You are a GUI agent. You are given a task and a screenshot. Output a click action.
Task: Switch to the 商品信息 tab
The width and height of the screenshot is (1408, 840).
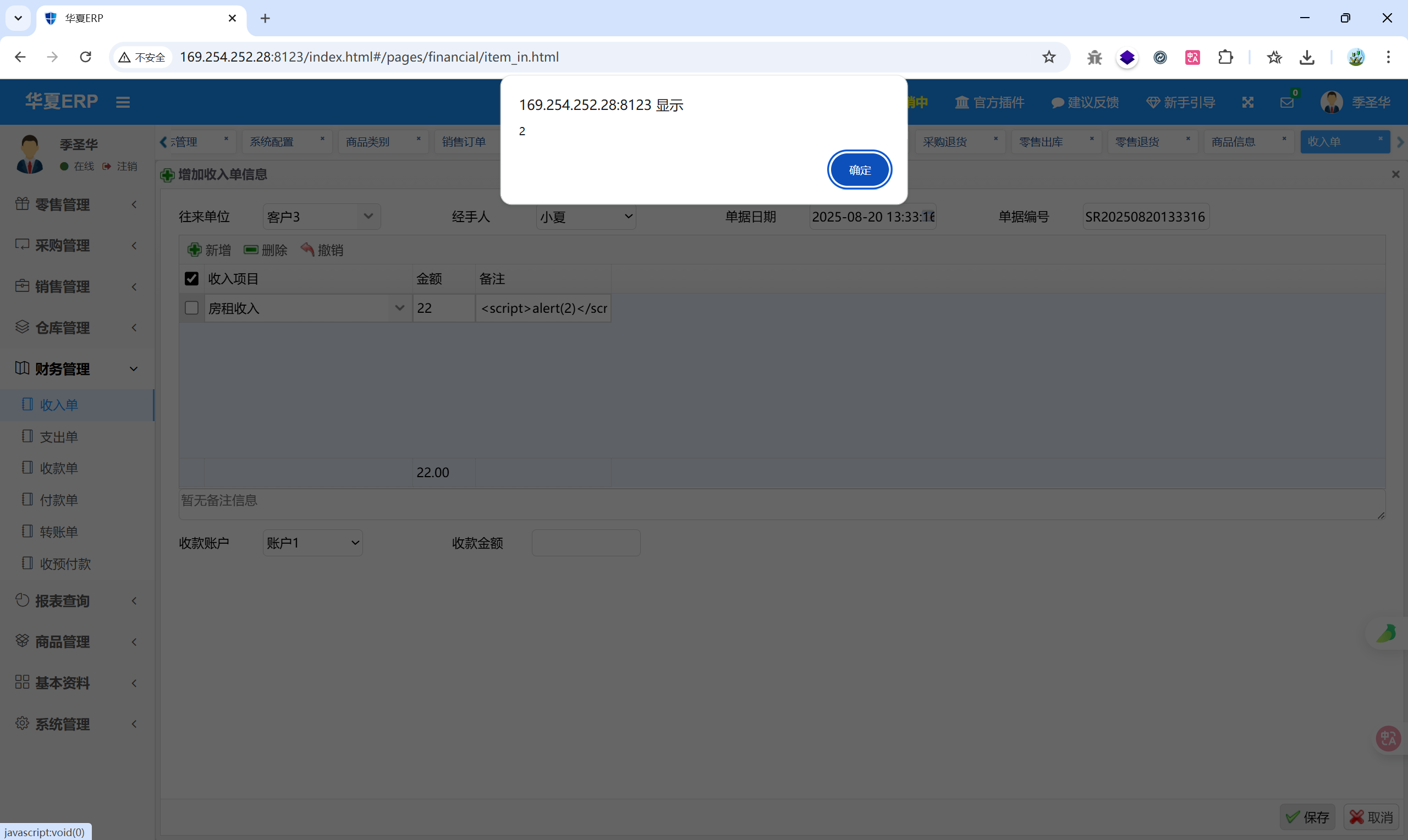[x=1233, y=142]
